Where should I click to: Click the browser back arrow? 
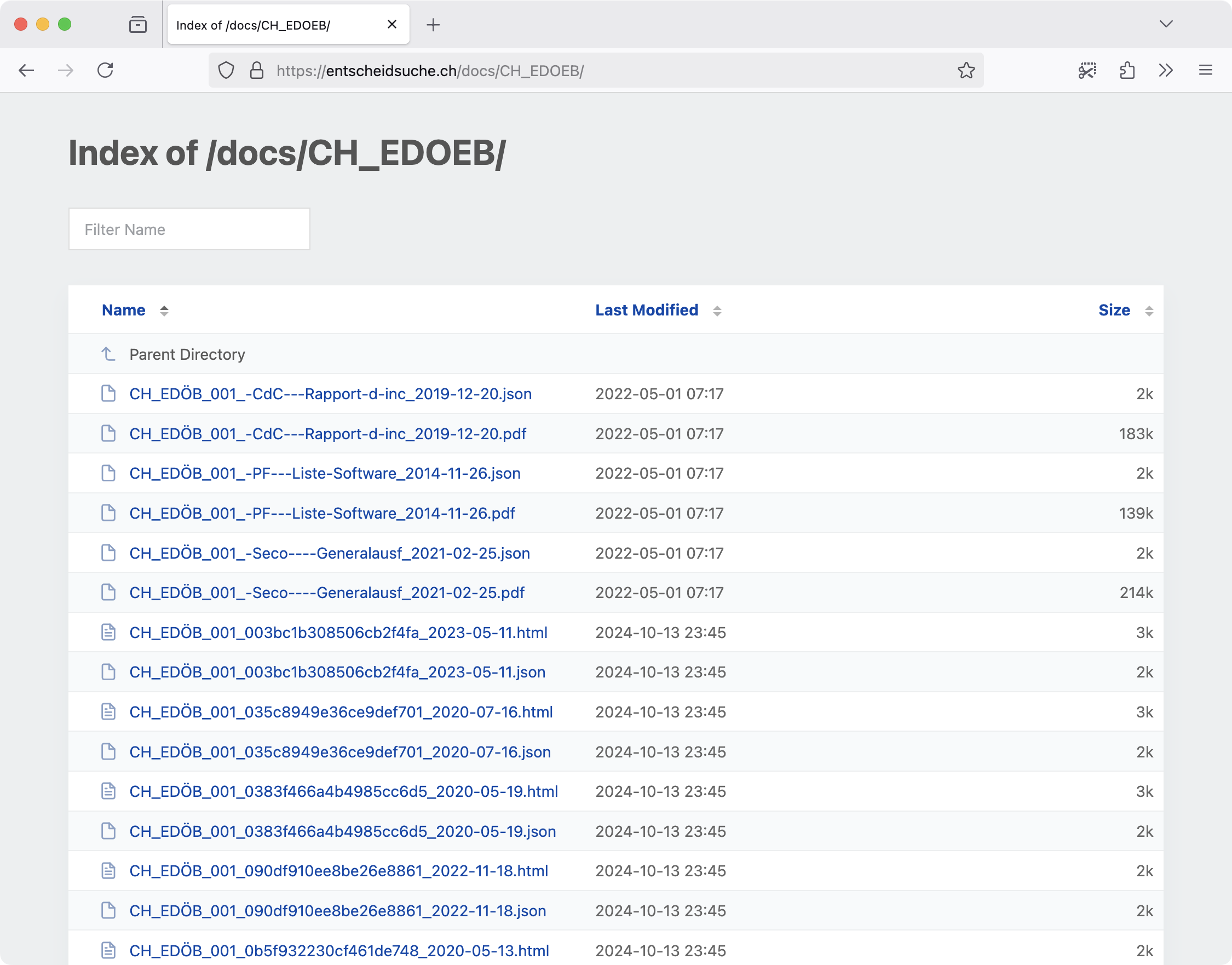pos(26,70)
